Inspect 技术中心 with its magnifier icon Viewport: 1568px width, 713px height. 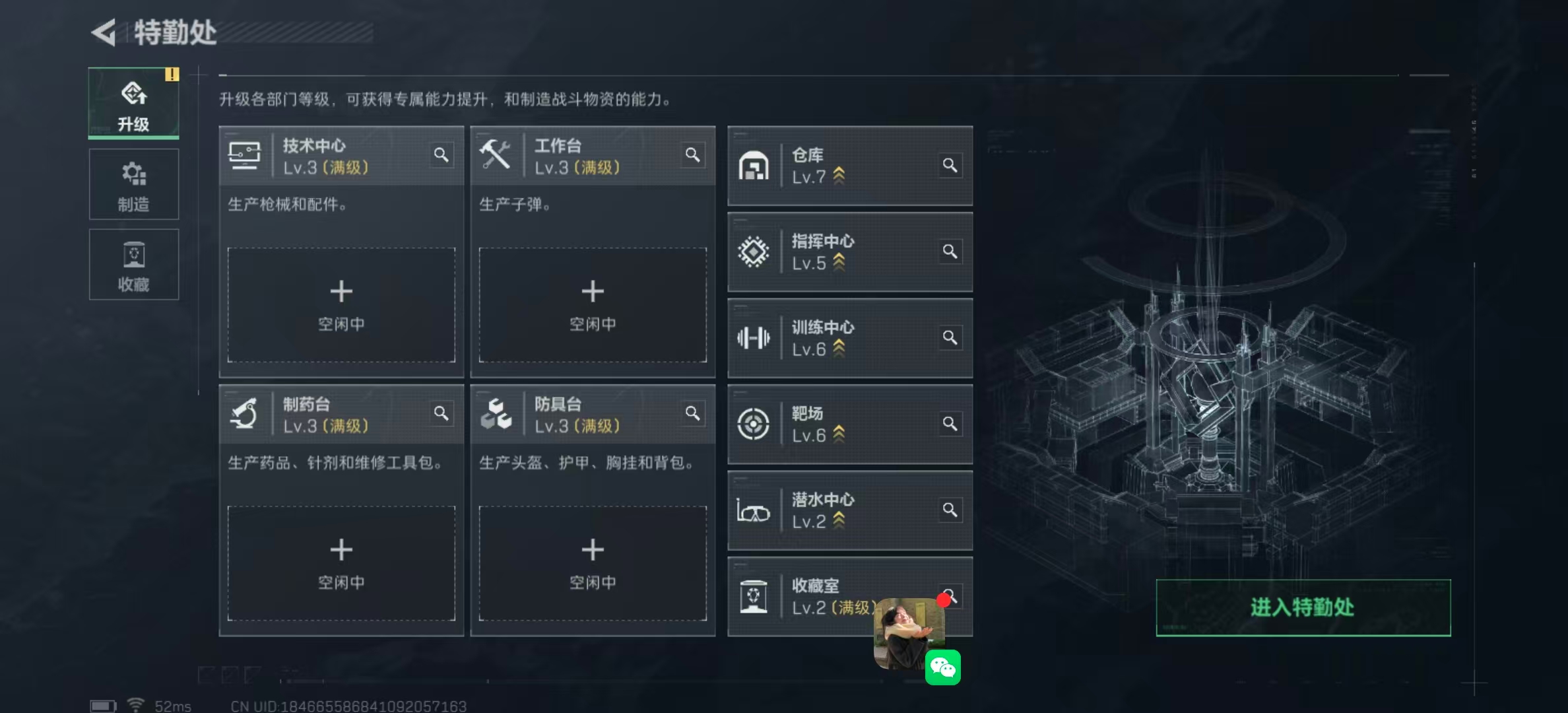click(441, 155)
